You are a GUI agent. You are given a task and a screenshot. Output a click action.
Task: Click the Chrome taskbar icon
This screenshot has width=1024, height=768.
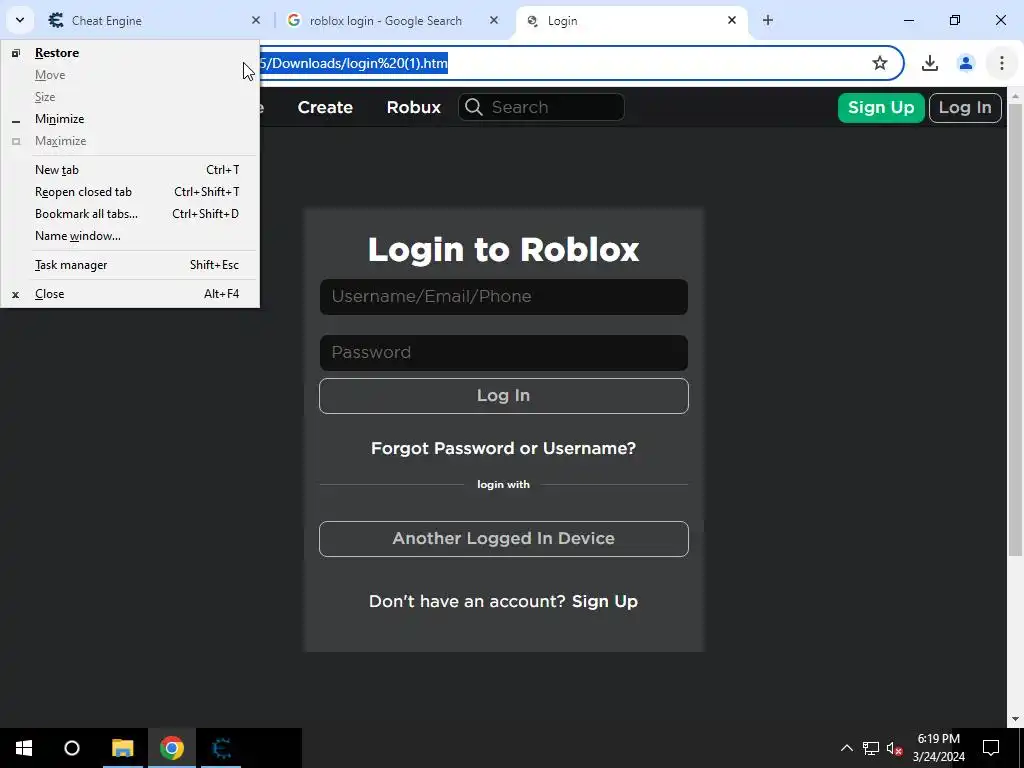(172, 748)
